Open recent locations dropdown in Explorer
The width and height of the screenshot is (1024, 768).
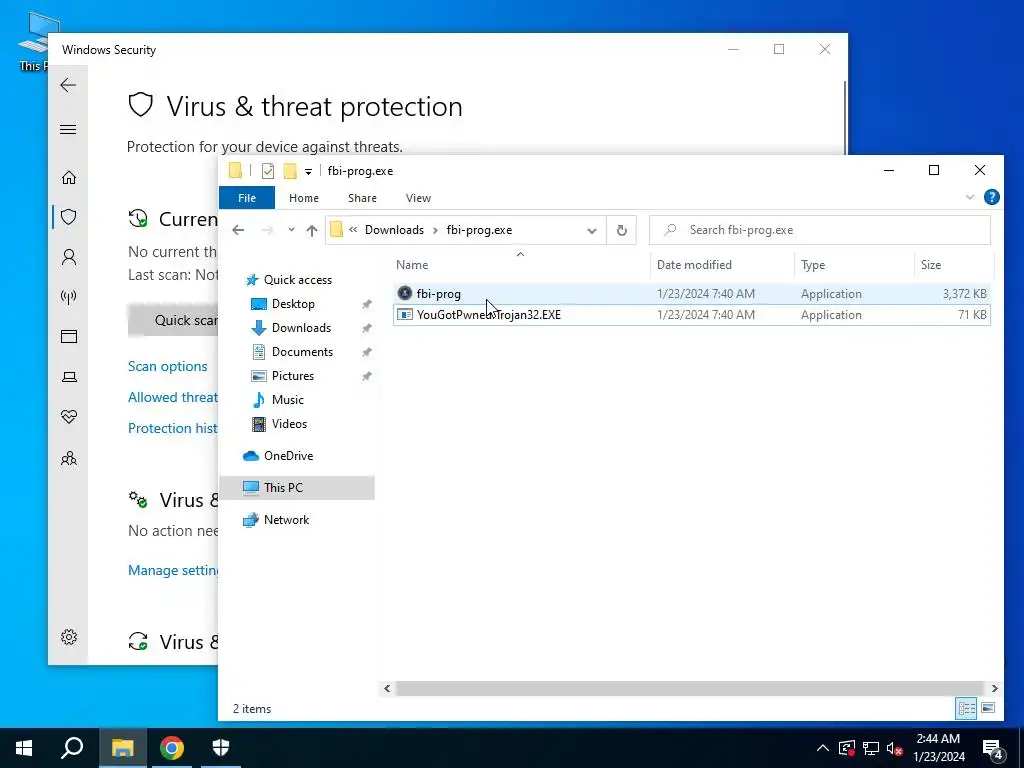tap(291, 230)
